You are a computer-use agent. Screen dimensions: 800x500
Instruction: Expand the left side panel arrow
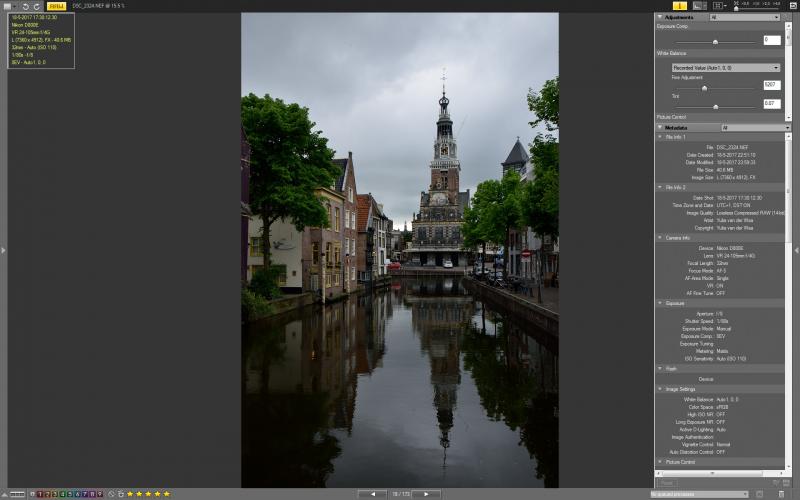(x=3, y=250)
